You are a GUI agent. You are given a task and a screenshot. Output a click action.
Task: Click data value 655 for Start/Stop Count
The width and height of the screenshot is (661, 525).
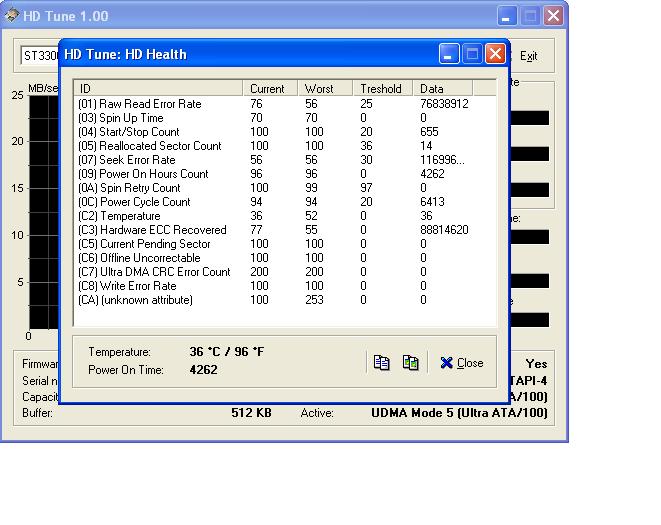[429, 132]
